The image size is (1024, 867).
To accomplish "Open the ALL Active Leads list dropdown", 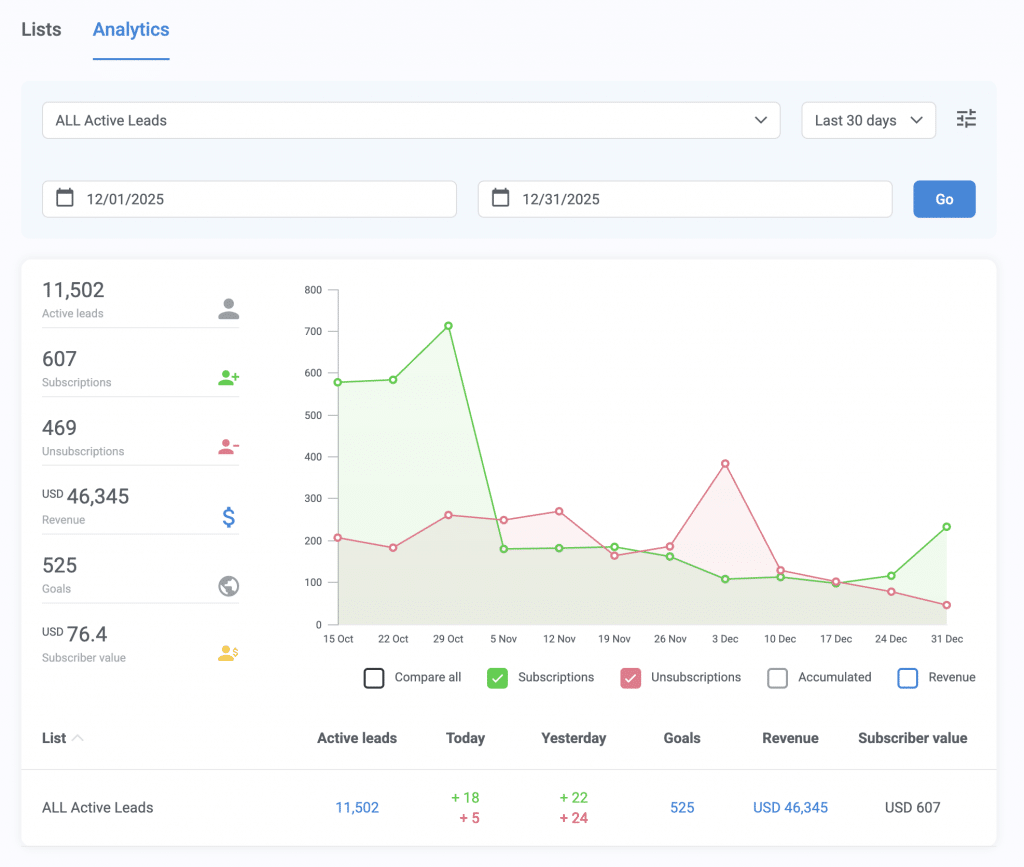I will [x=410, y=120].
